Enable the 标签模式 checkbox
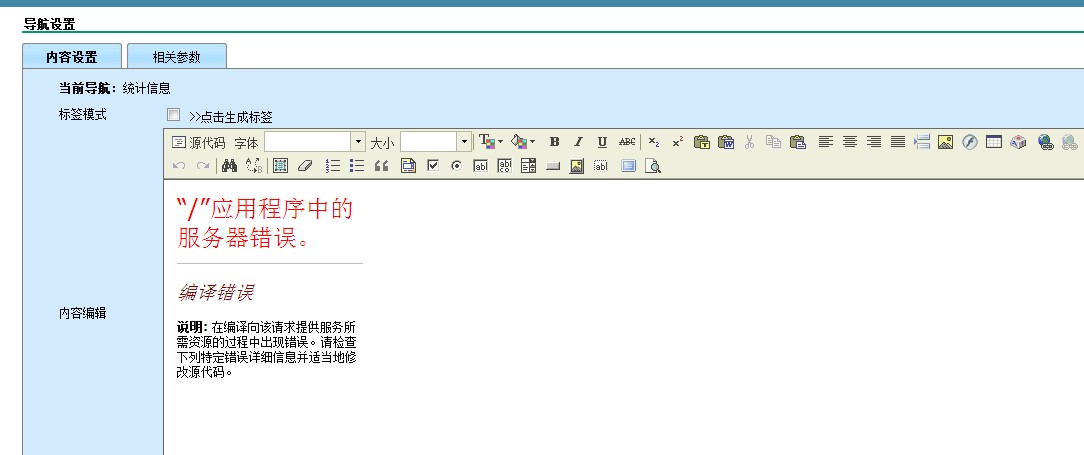1084x455 pixels. pyautogui.click(x=174, y=115)
